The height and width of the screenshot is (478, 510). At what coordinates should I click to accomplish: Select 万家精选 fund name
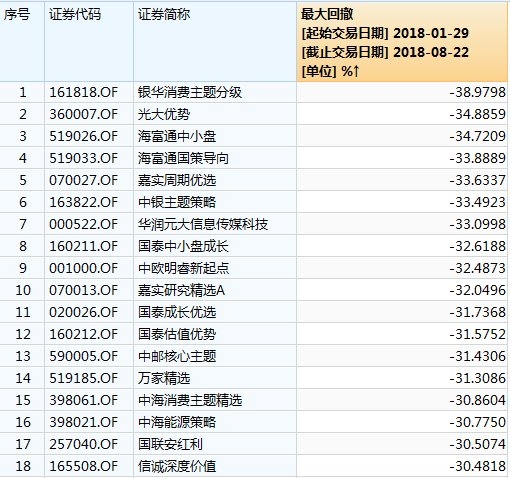164,378
